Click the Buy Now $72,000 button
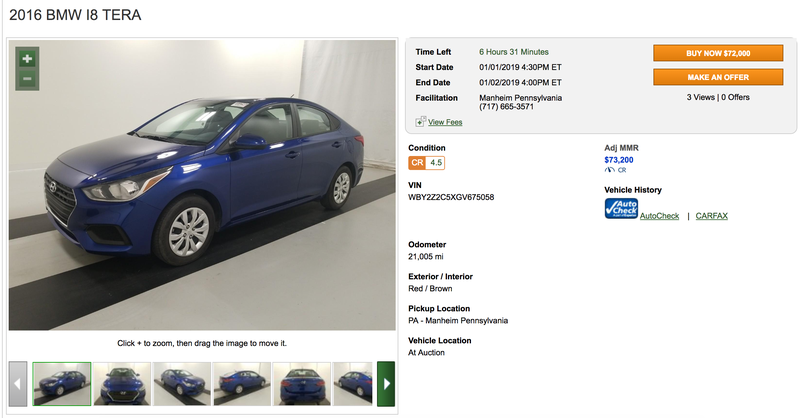The height and width of the screenshot is (418, 800). pyautogui.click(x=718, y=53)
